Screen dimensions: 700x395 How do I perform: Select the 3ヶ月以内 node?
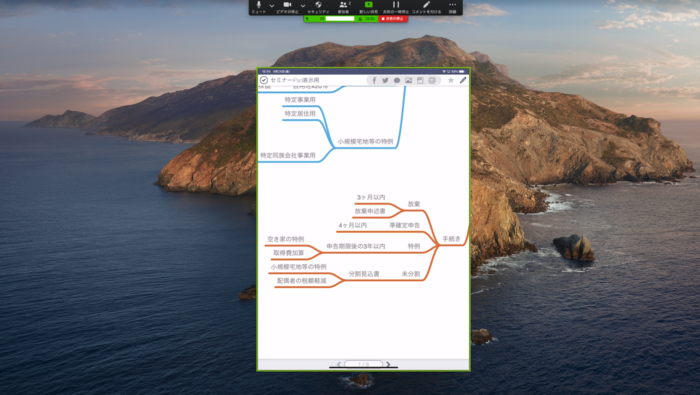371,197
